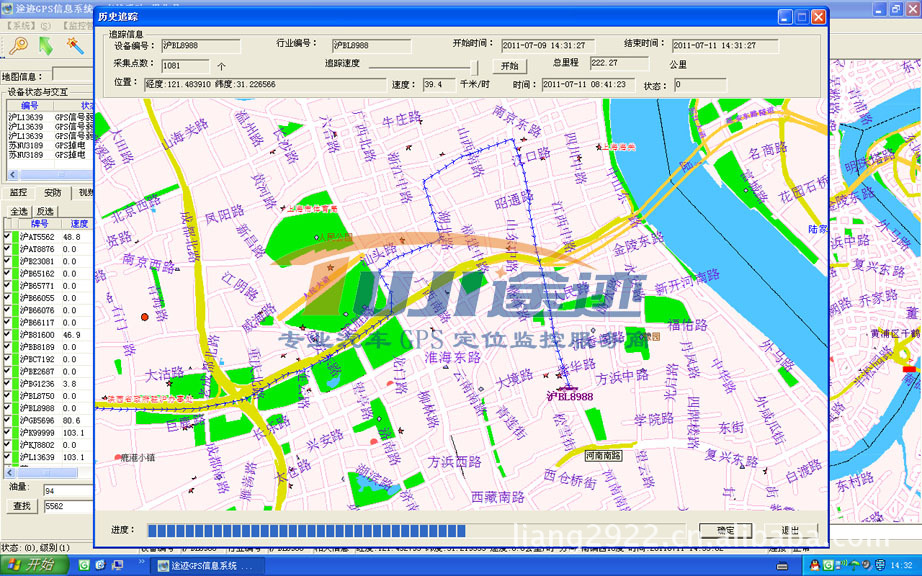The height and width of the screenshot is (576, 922).
Task: Click the 查找 search button
Action: pyautogui.click(x=21, y=507)
